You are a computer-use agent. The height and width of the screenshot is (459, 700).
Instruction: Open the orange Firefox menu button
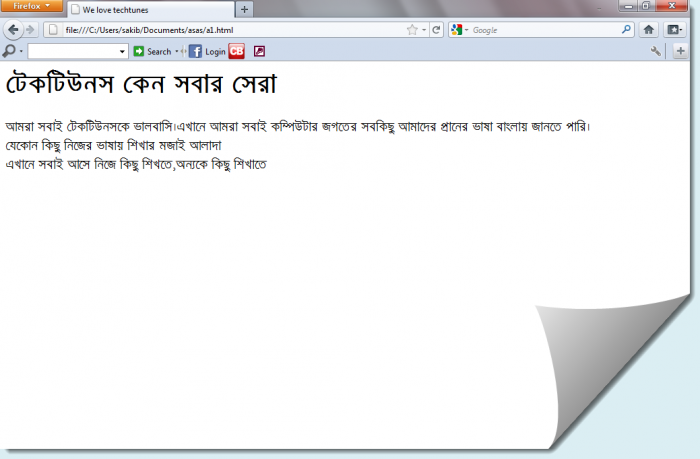(31, 6)
